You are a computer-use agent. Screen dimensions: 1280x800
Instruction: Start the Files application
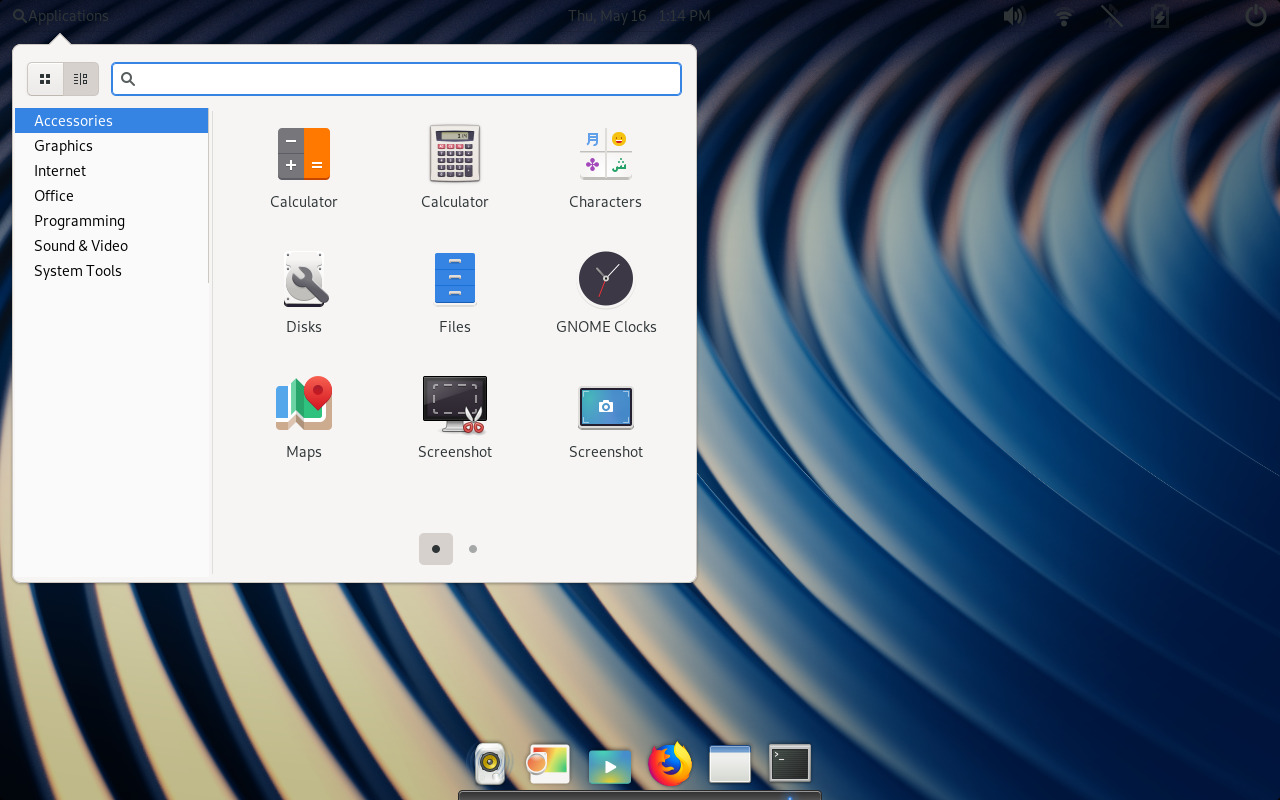coord(454,279)
